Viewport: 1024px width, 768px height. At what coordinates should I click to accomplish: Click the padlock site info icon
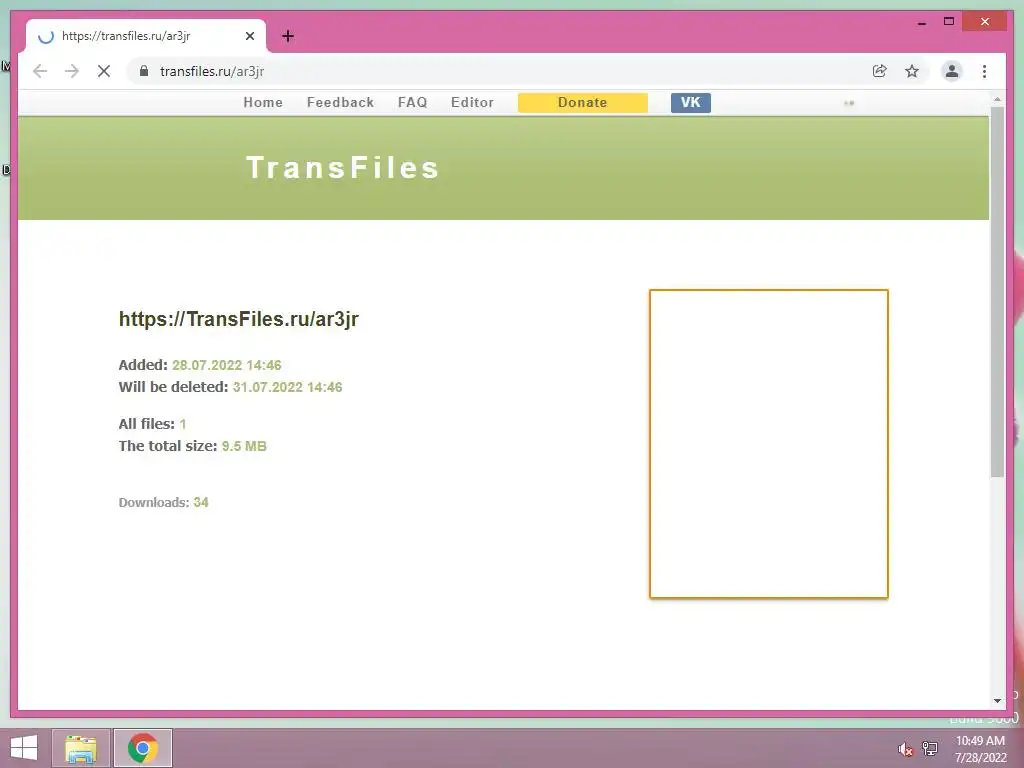[x=144, y=71]
